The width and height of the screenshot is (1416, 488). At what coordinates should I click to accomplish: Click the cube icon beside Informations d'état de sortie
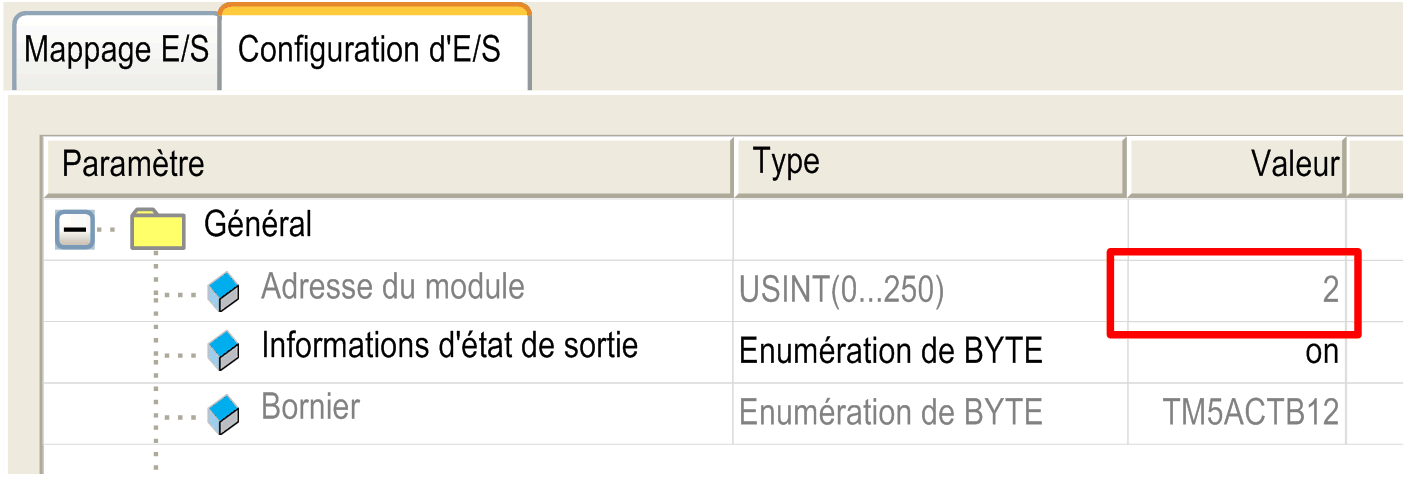(223, 351)
